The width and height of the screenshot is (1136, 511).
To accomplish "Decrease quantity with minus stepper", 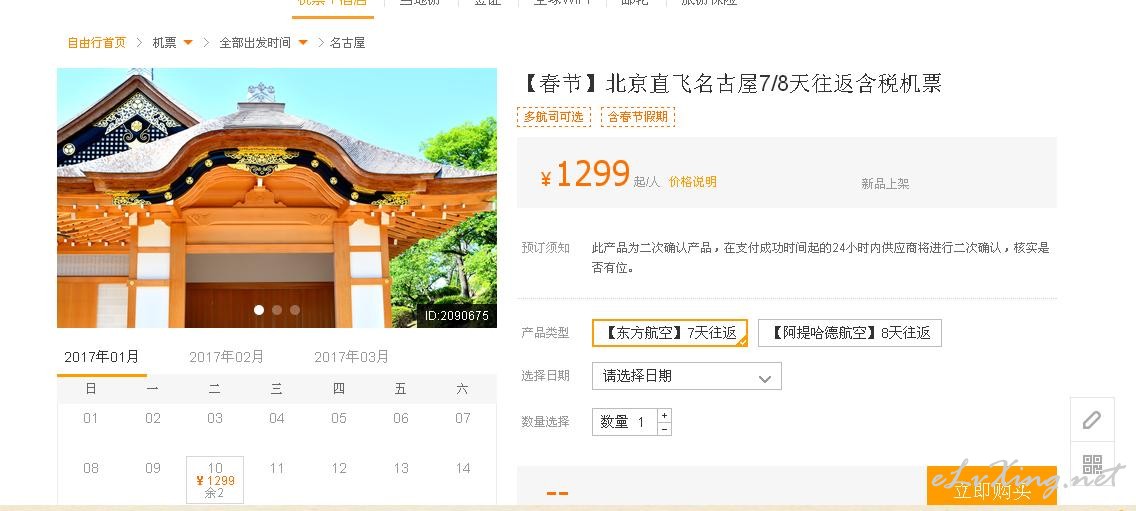I will (x=664, y=429).
